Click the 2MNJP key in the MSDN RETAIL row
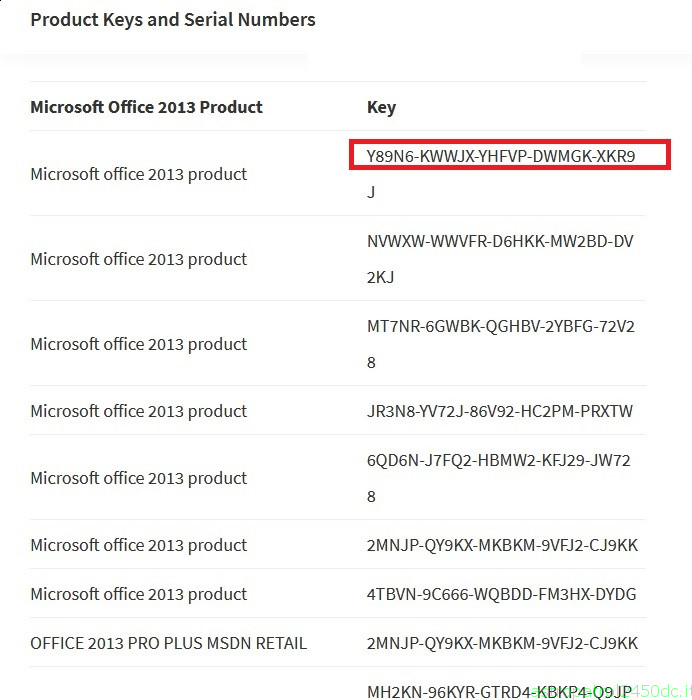Viewport: 692px width, 700px height. coord(502,643)
